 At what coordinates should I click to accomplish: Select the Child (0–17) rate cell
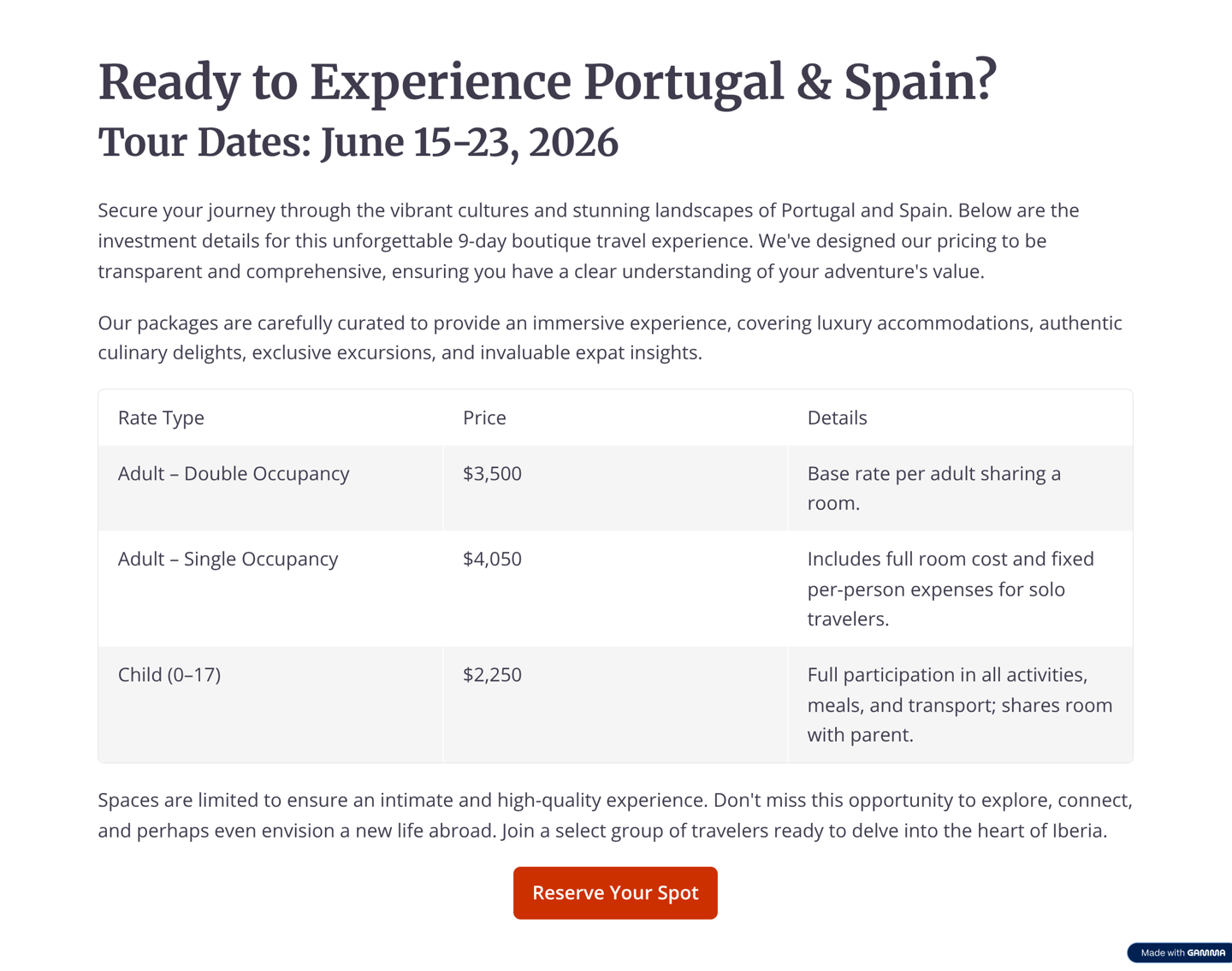pos(169,674)
